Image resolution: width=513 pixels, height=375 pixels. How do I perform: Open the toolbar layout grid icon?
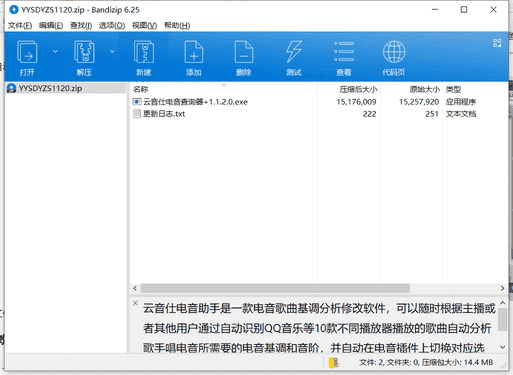(x=497, y=43)
